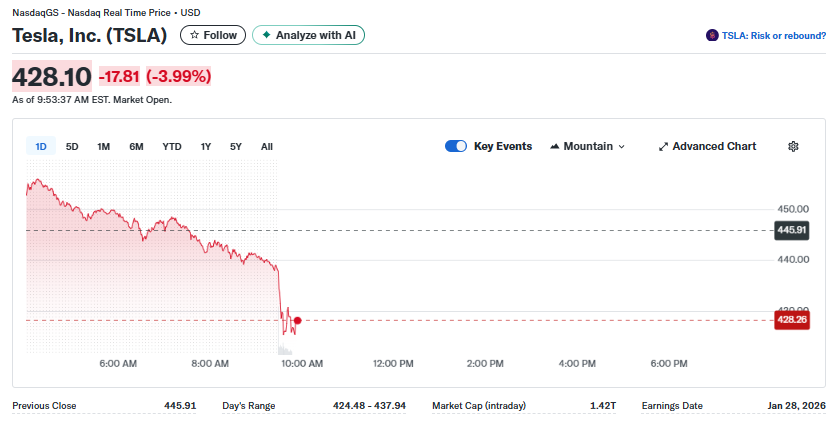This screenshot has height=426, width=839.
Task: Click the sparkle icon on Analyze with AI
Action: click(266, 35)
